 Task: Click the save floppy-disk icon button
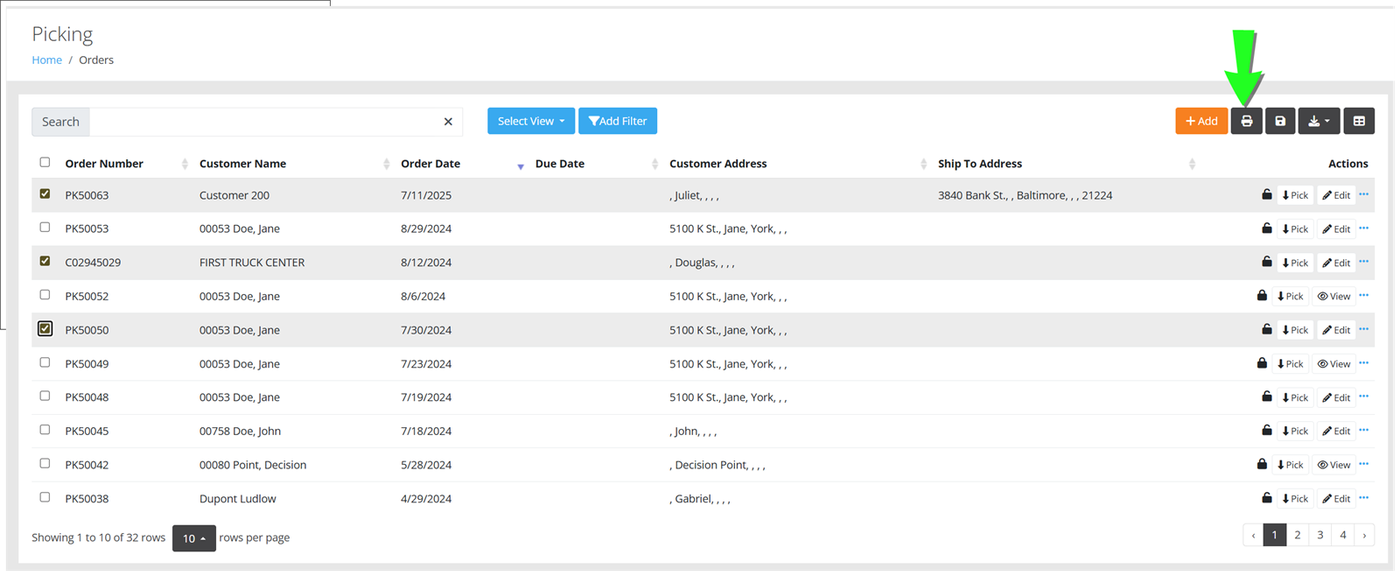[1280, 121]
